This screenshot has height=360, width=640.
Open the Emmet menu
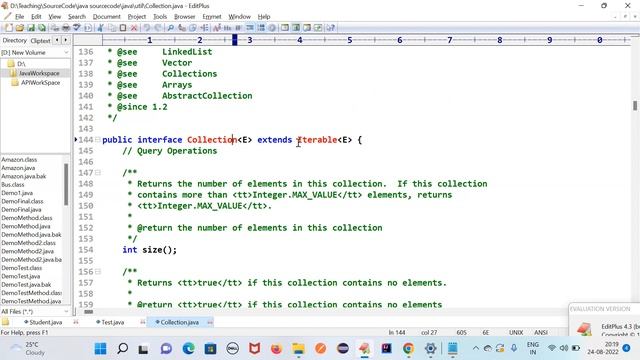pos(212,17)
